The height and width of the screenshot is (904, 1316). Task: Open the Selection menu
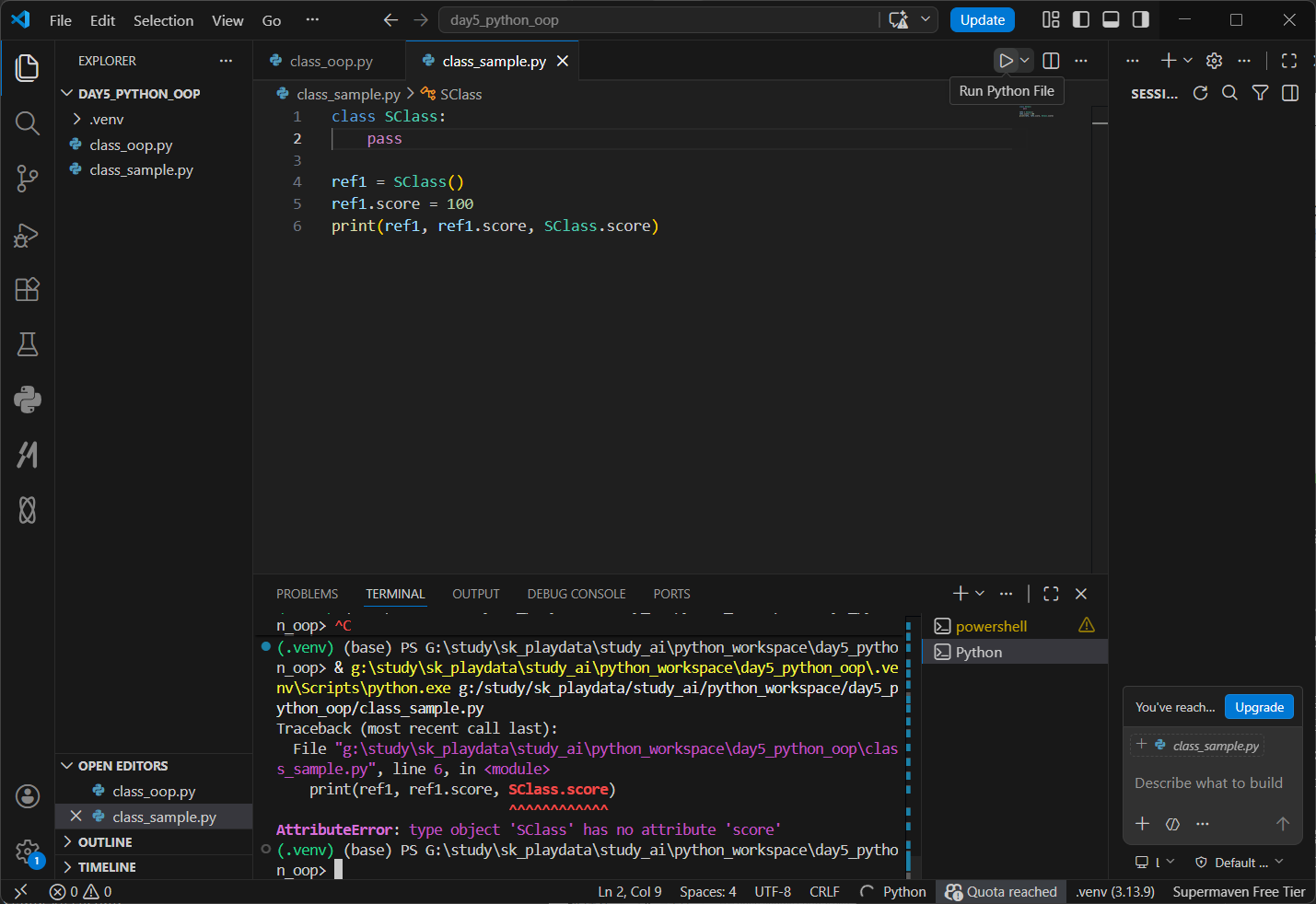163,20
